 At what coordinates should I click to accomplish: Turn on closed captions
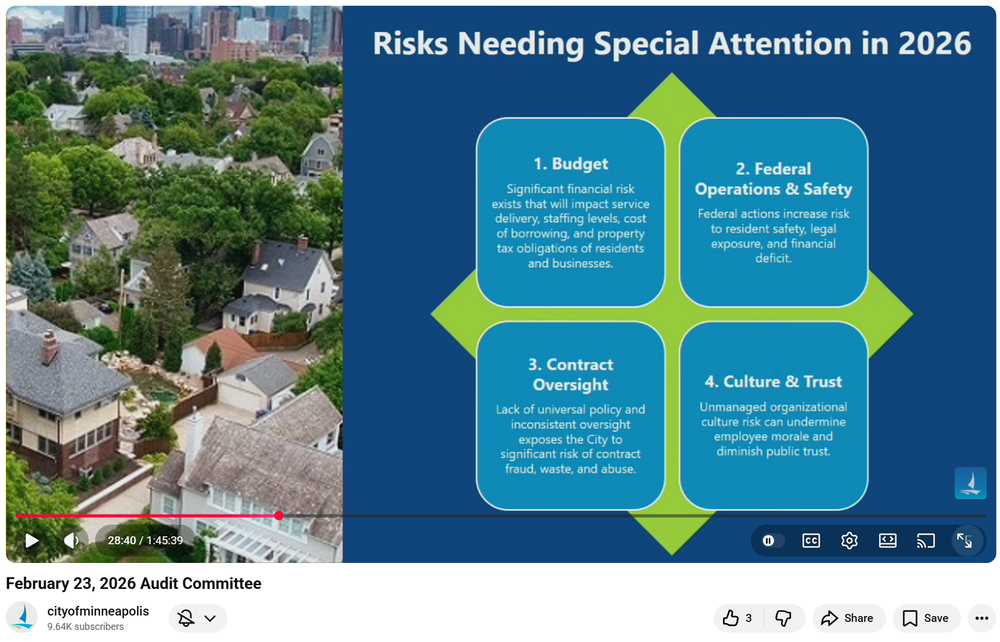point(811,541)
